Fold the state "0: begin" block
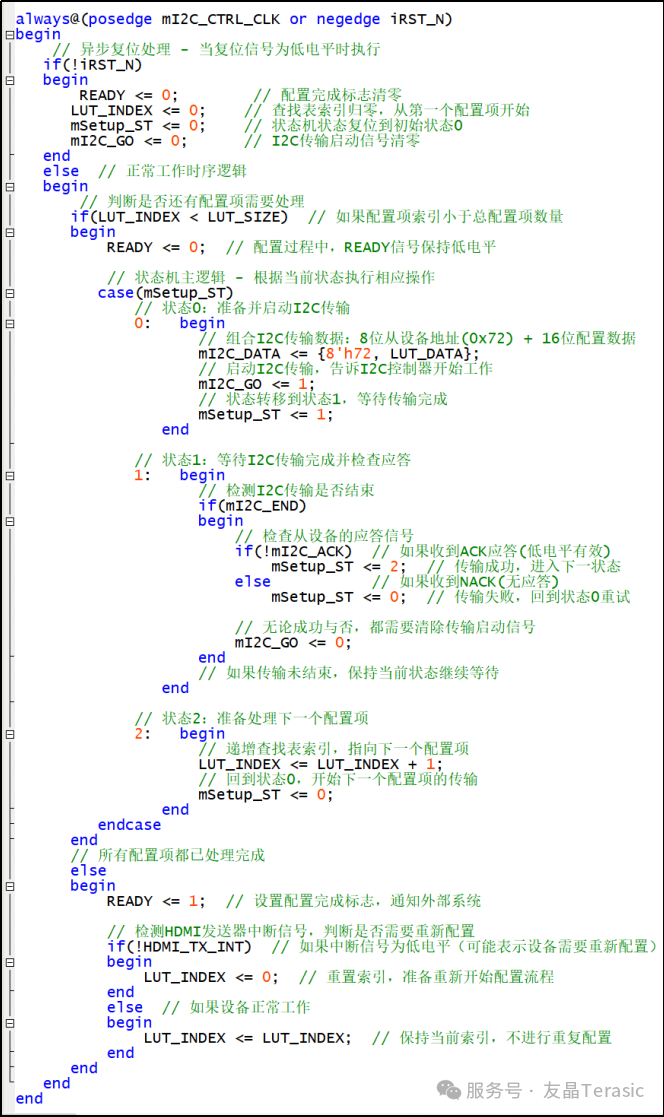The width and height of the screenshot is (664, 1117). 10,323
